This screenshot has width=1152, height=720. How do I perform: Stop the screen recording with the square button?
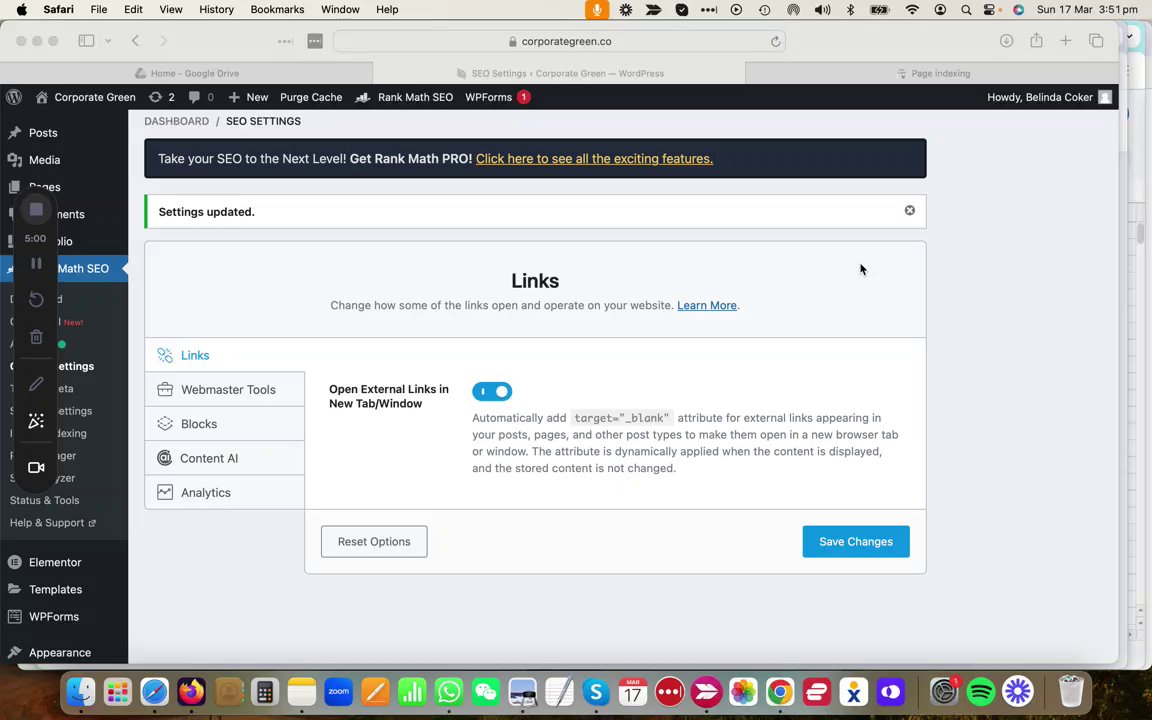point(36,209)
